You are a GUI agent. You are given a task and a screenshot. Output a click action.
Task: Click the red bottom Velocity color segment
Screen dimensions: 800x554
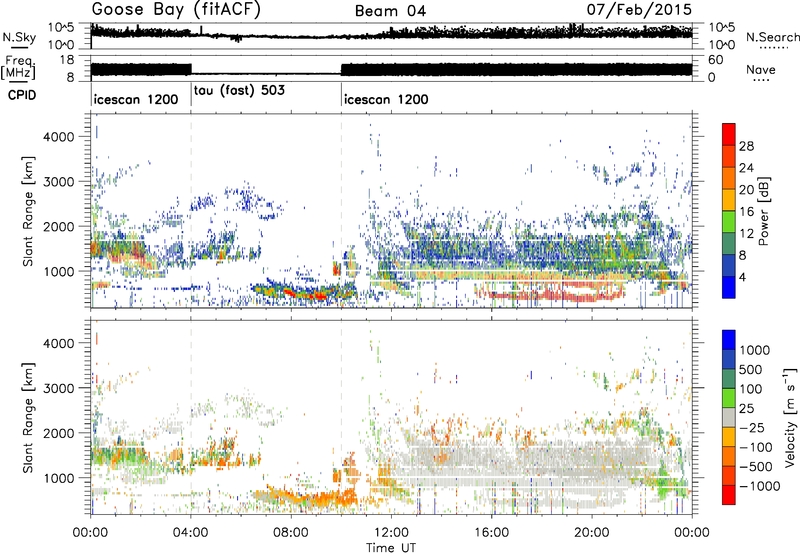(729, 494)
